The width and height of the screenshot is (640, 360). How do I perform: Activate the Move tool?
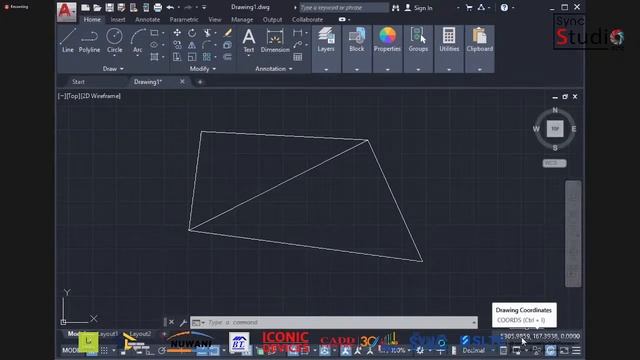pyautogui.click(x=177, y=33)
